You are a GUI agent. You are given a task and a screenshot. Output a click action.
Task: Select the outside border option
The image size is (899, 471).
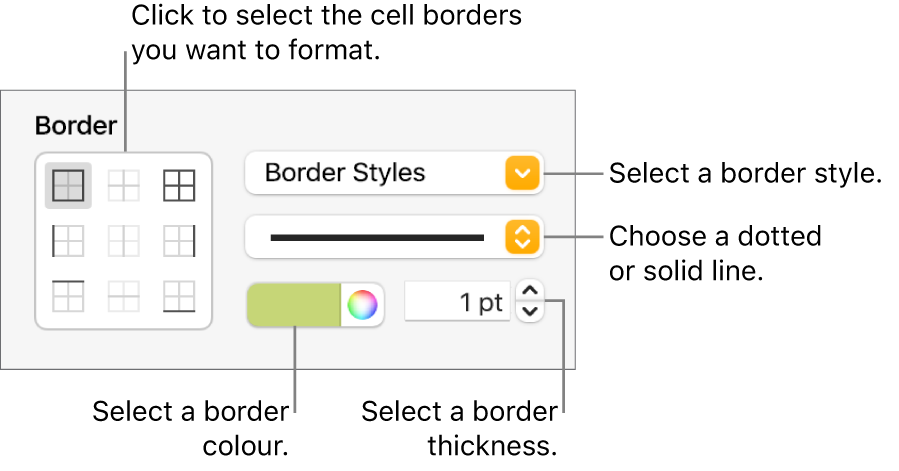68,186
